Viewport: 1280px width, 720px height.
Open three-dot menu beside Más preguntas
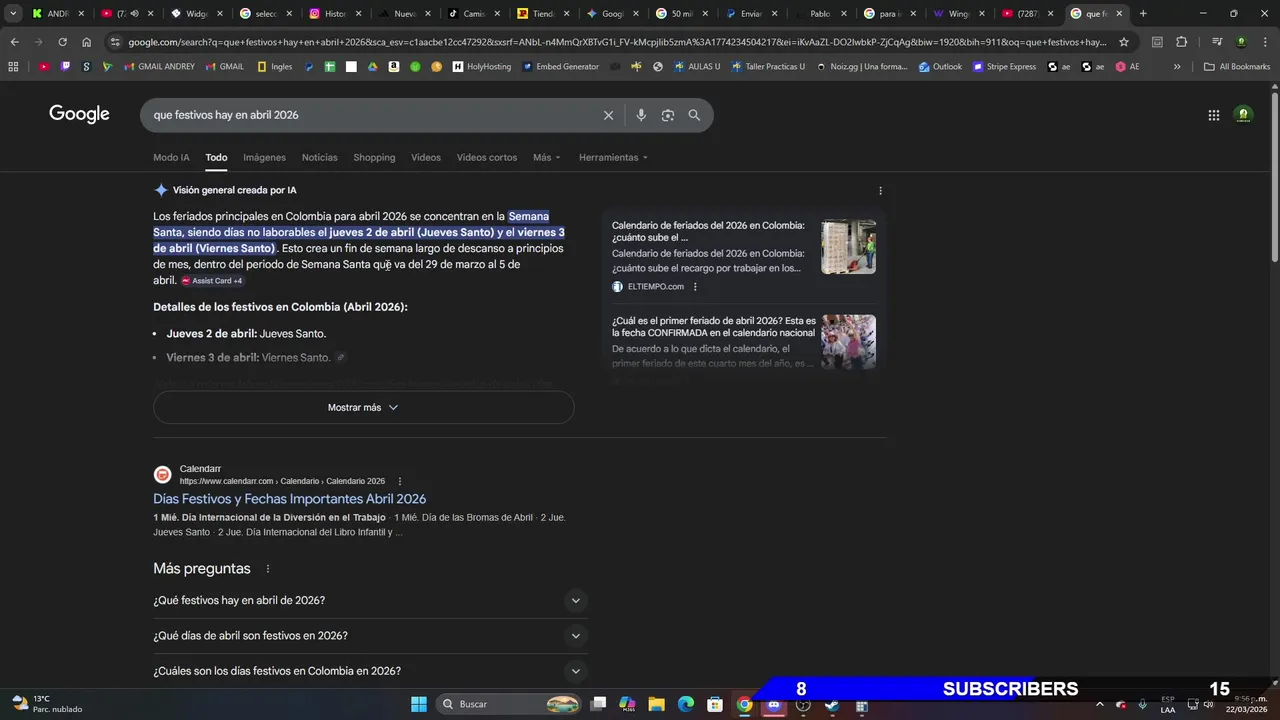tap(267, 569)
